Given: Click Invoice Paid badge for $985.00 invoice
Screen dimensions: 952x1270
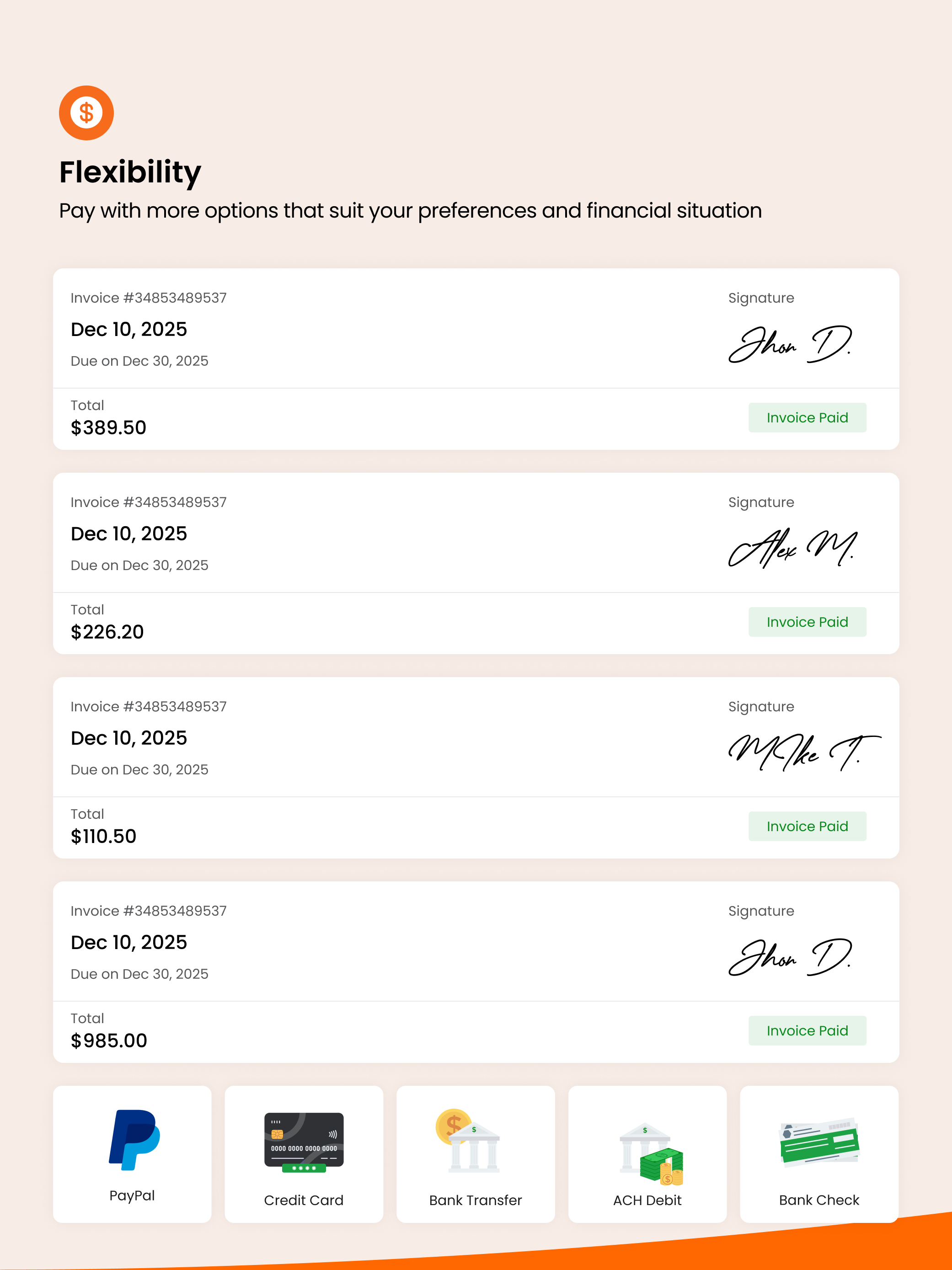Looking at the screenshot, I should coord(808,1030).
